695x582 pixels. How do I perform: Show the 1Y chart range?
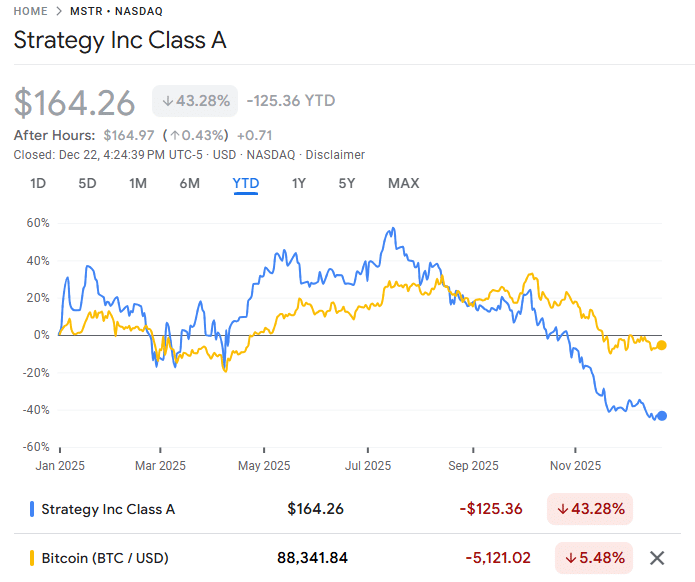[299, 183]
